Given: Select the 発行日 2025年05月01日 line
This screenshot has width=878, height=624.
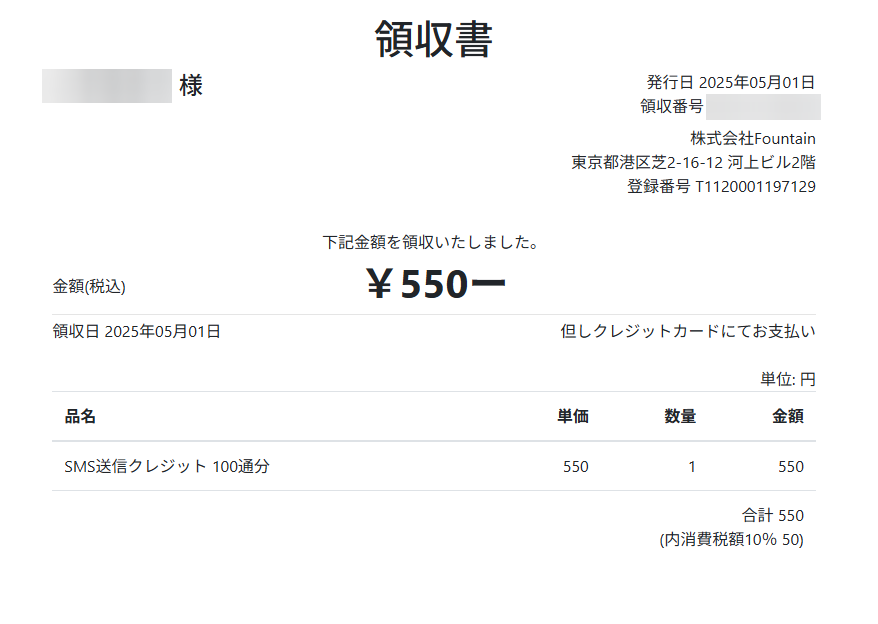Looking at the screenshot, I should 731,82.
